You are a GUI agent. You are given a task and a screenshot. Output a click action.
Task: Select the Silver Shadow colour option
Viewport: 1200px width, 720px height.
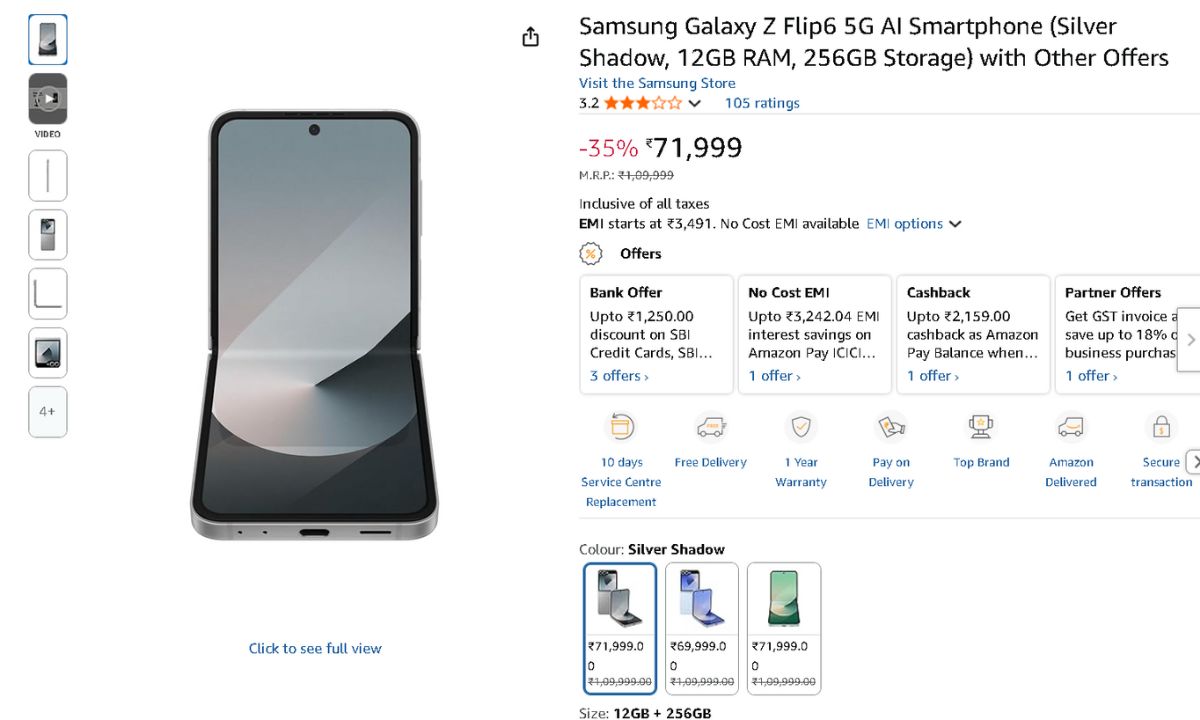tap(620, 628)
